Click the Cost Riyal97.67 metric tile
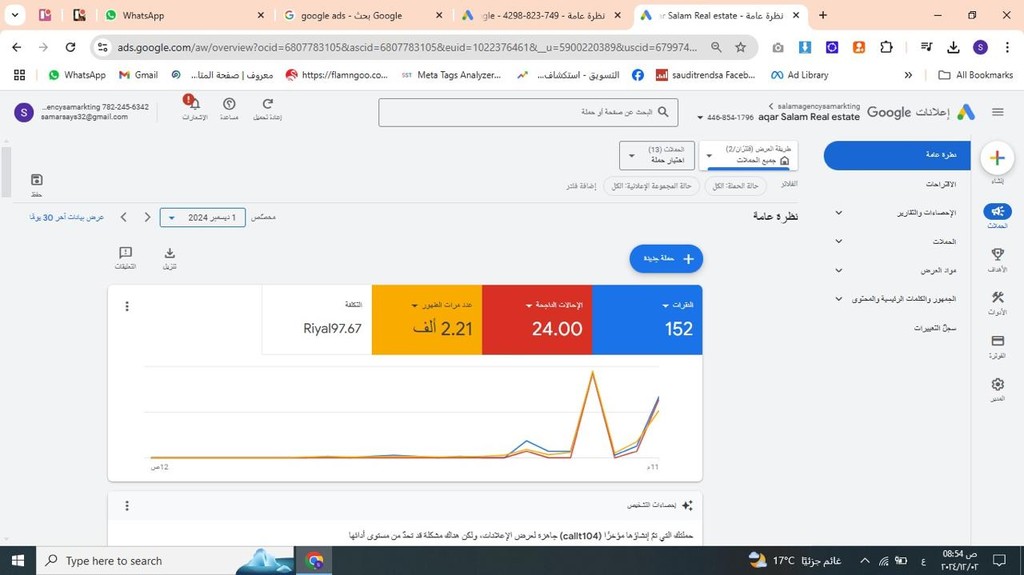 tap(317, 320)
